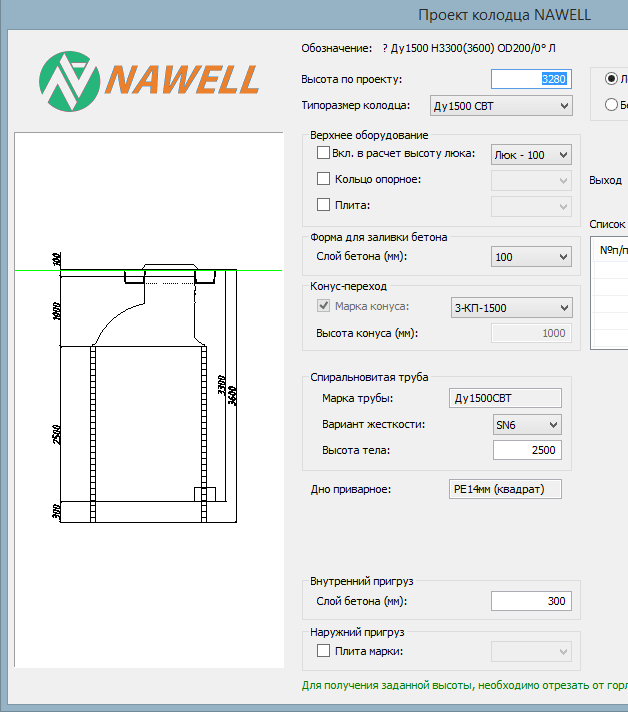This screenshot has height=712, width=628.
Task: Click the green cutting note text at bottom
Action: (x=465, y=685)
